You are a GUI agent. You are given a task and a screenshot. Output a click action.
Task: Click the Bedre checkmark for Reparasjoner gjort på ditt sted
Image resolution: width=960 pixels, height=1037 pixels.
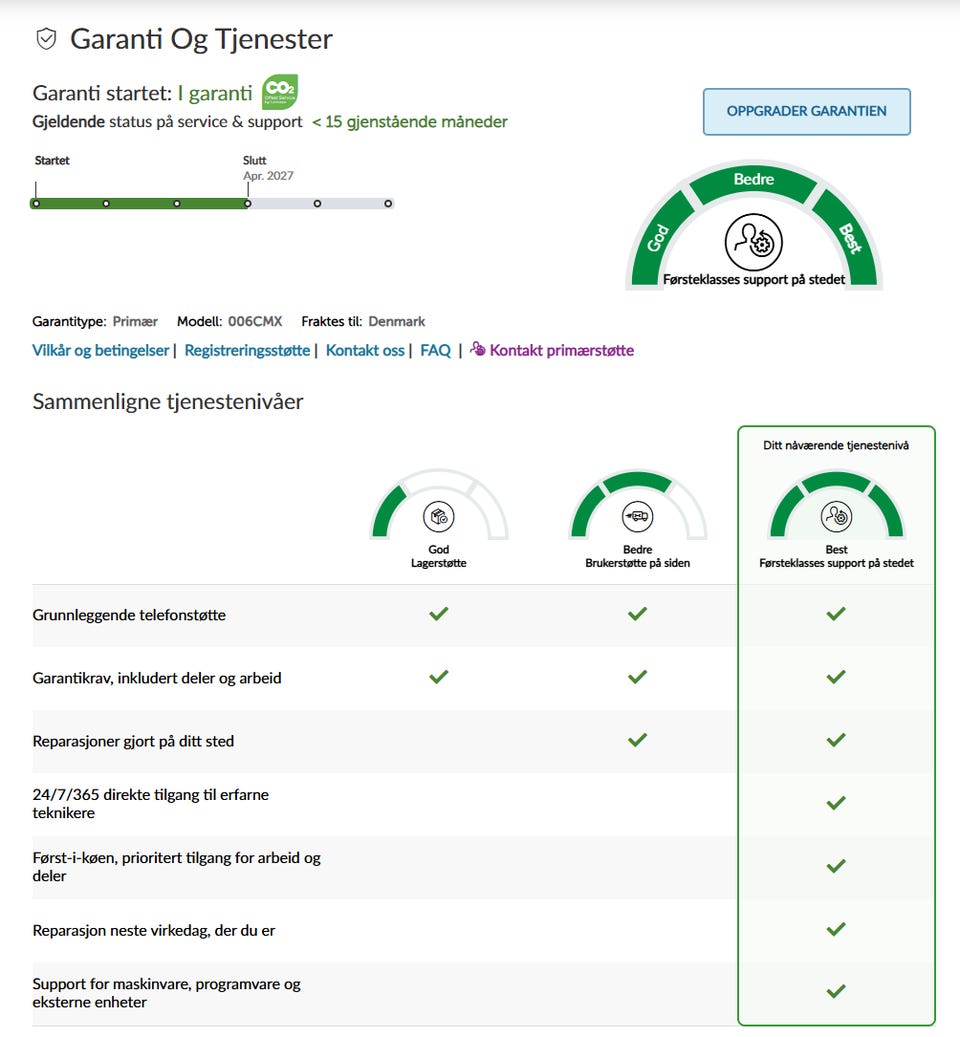coord(637,740)
